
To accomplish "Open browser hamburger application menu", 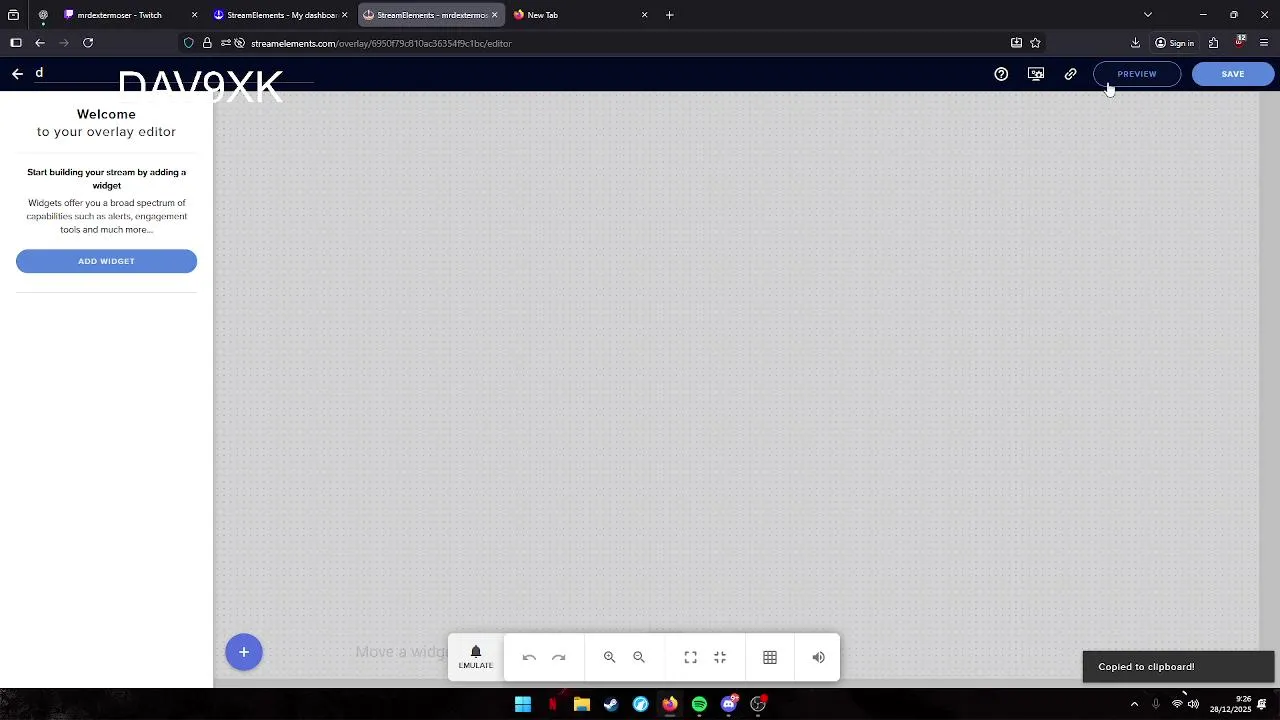I will pyautogui.click(x=1264, y=43).
